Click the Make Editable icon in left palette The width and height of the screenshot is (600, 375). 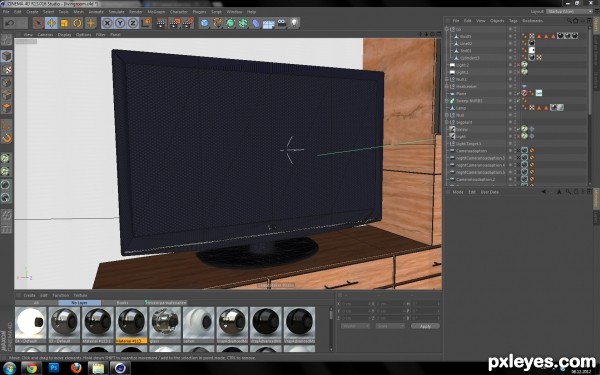7,39
